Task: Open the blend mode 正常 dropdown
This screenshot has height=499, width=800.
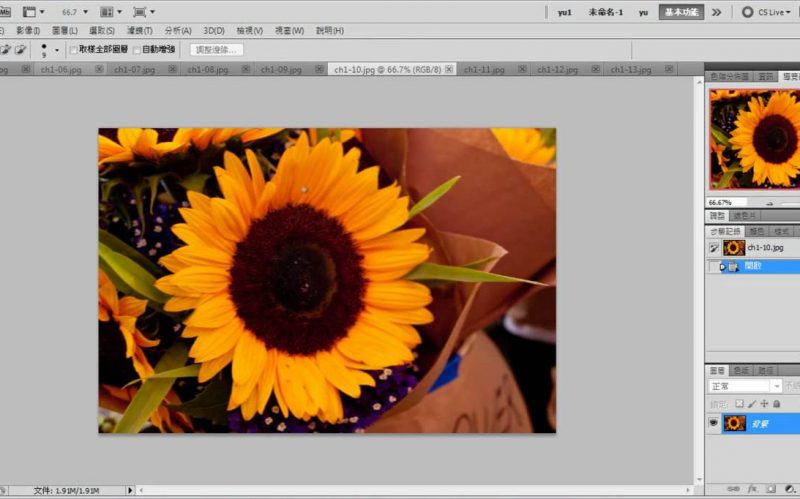Action: coord(744,386)
